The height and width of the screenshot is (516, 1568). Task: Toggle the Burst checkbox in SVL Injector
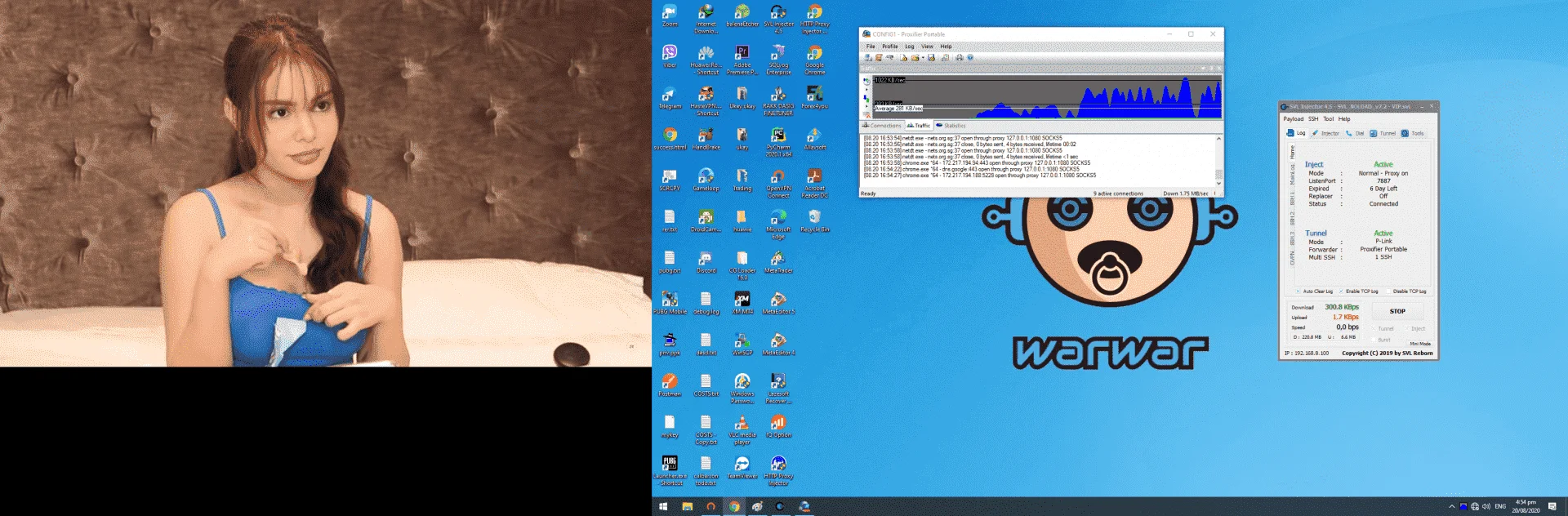click(1374, 340)
